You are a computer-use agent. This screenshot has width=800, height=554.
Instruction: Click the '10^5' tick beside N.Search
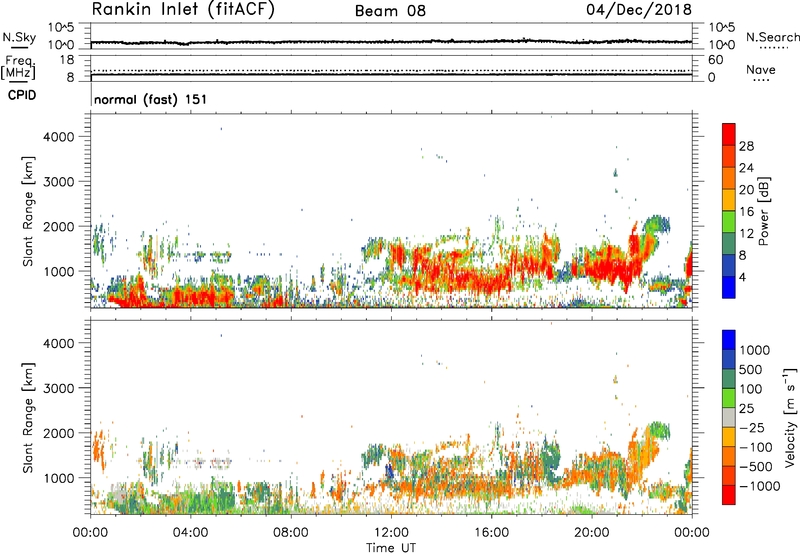[x=722, y=28]
